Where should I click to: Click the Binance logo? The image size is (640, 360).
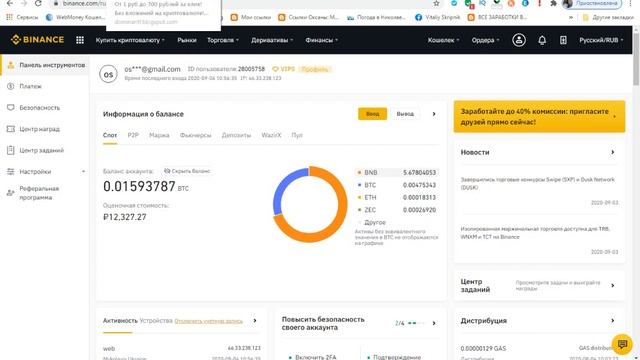click(38, 40)
